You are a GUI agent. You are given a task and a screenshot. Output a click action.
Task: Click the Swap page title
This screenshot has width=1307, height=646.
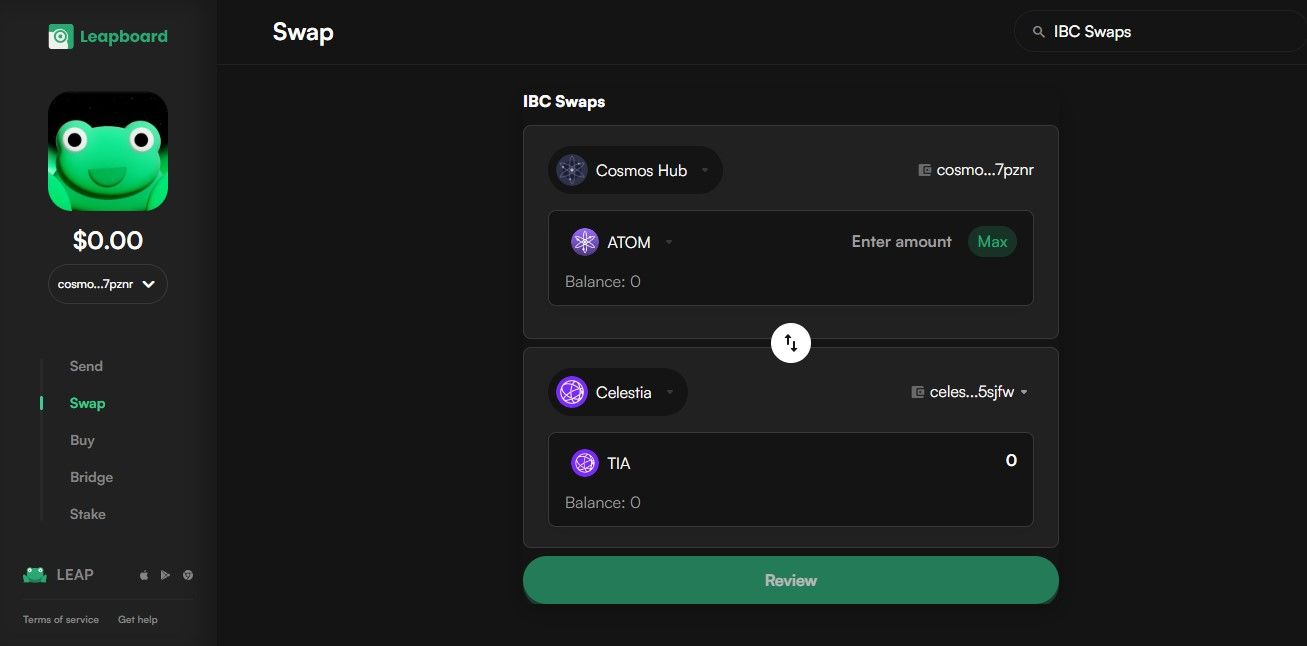[x=303, y=32]
